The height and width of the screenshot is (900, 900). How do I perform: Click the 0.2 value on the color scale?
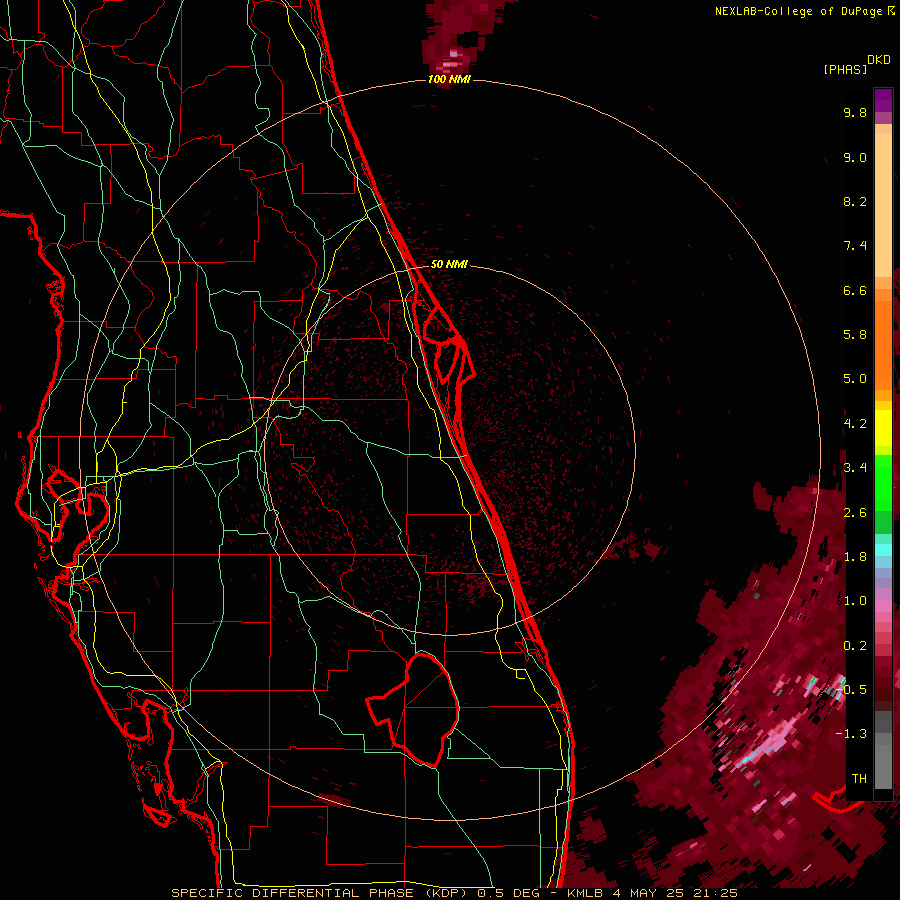point(855,646)
